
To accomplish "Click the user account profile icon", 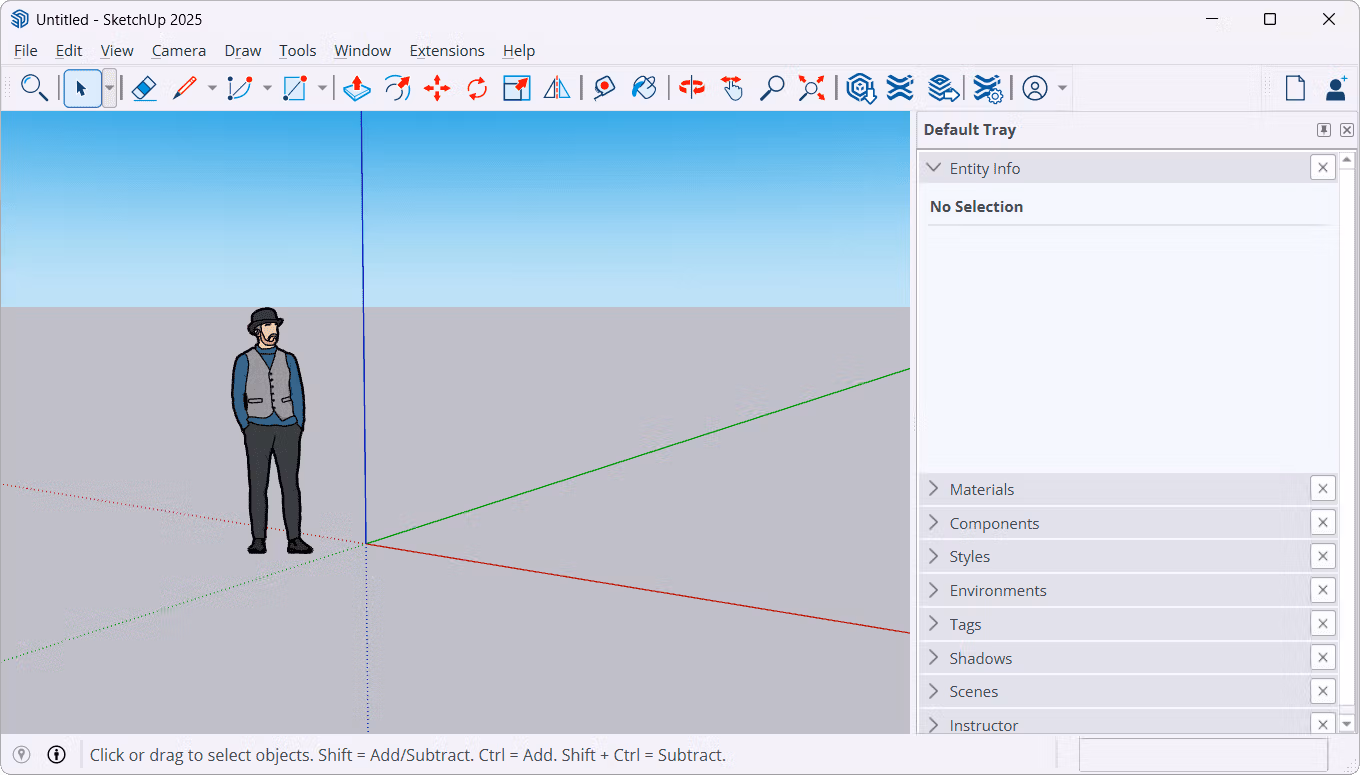I will point(1035,88).
